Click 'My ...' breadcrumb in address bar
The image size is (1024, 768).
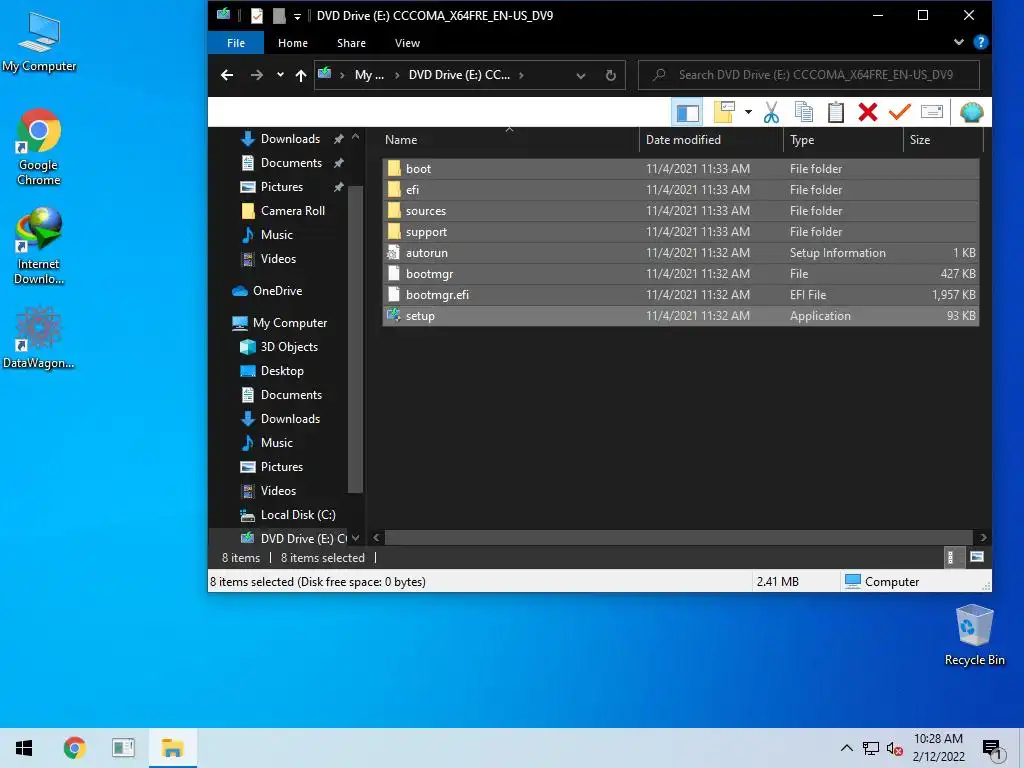point(369,75)
